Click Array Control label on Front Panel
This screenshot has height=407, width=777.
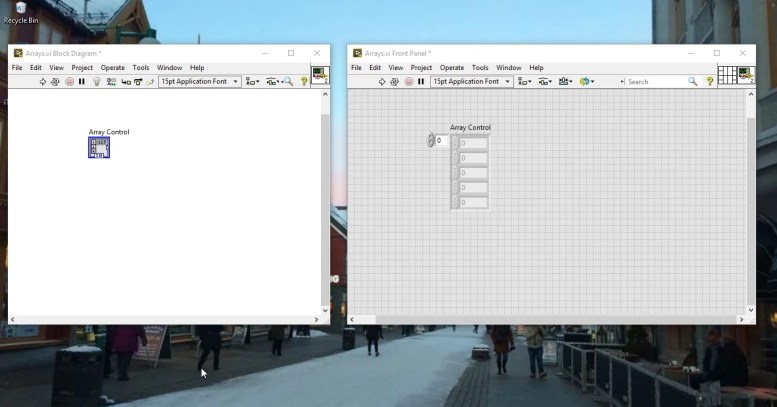click(470, 127)
